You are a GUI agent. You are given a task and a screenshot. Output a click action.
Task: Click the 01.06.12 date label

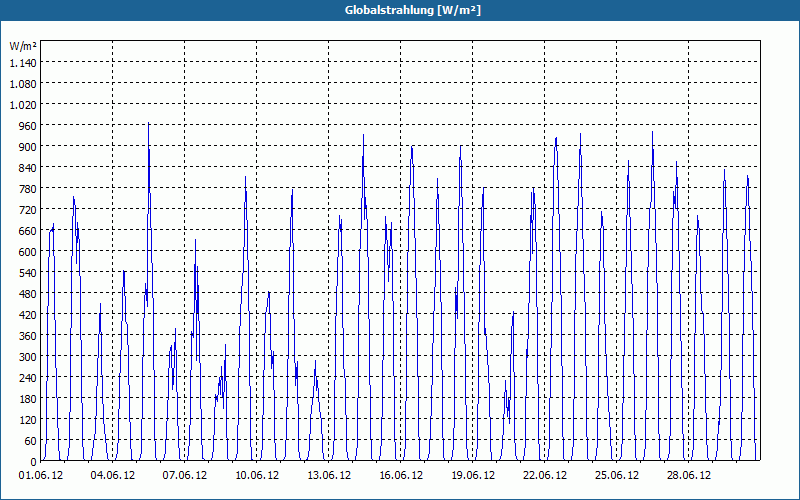point(41,476)
